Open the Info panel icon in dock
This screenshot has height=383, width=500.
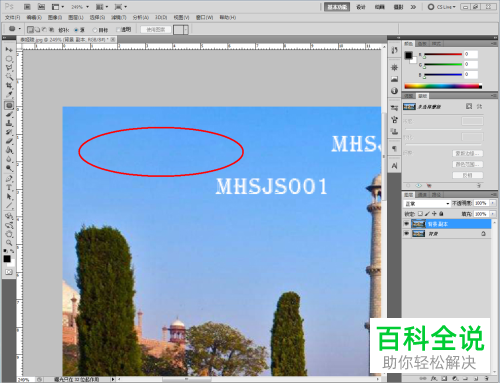point(394,91)
